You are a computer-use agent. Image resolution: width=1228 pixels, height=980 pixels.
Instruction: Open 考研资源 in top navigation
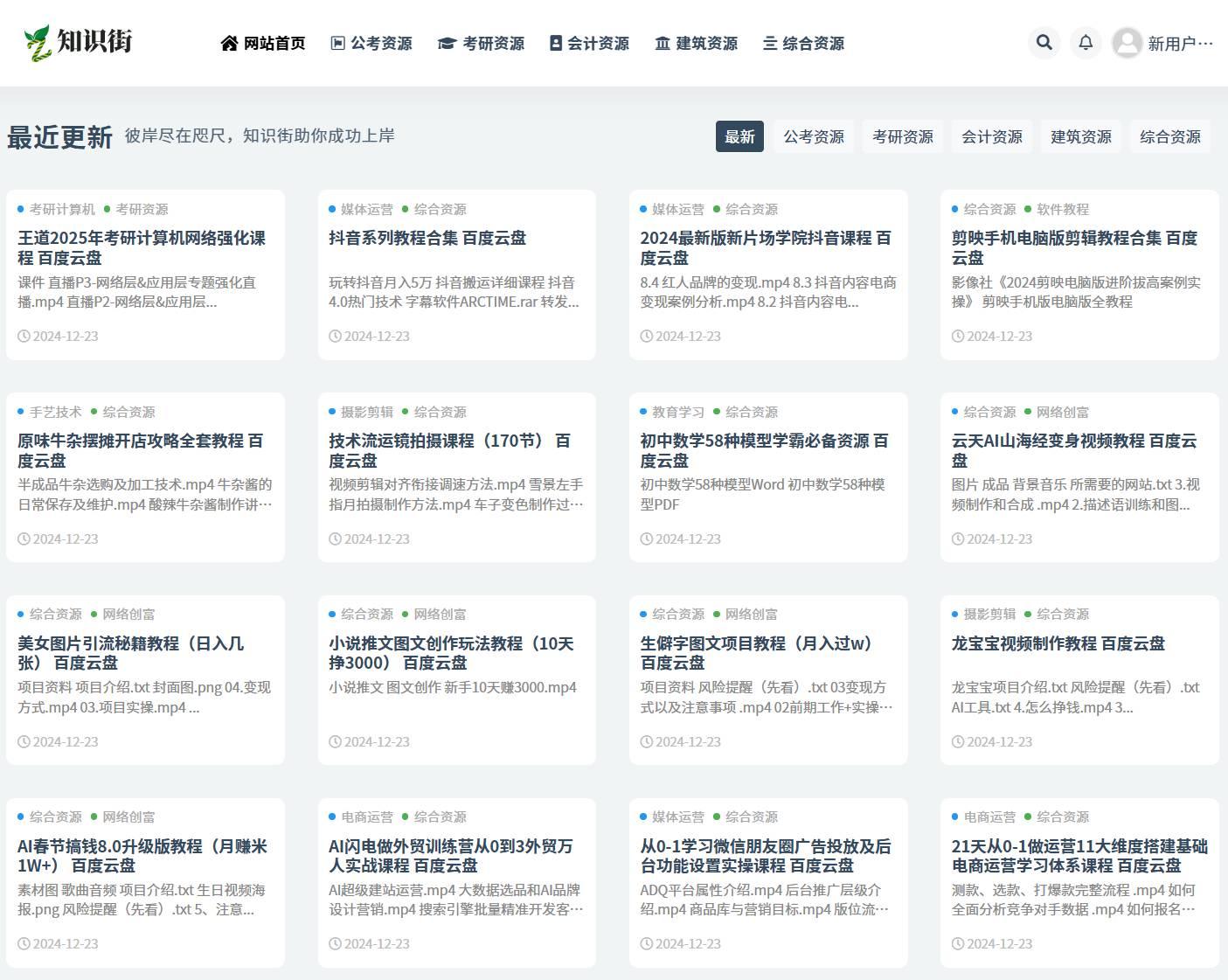(x=481, y=43)
